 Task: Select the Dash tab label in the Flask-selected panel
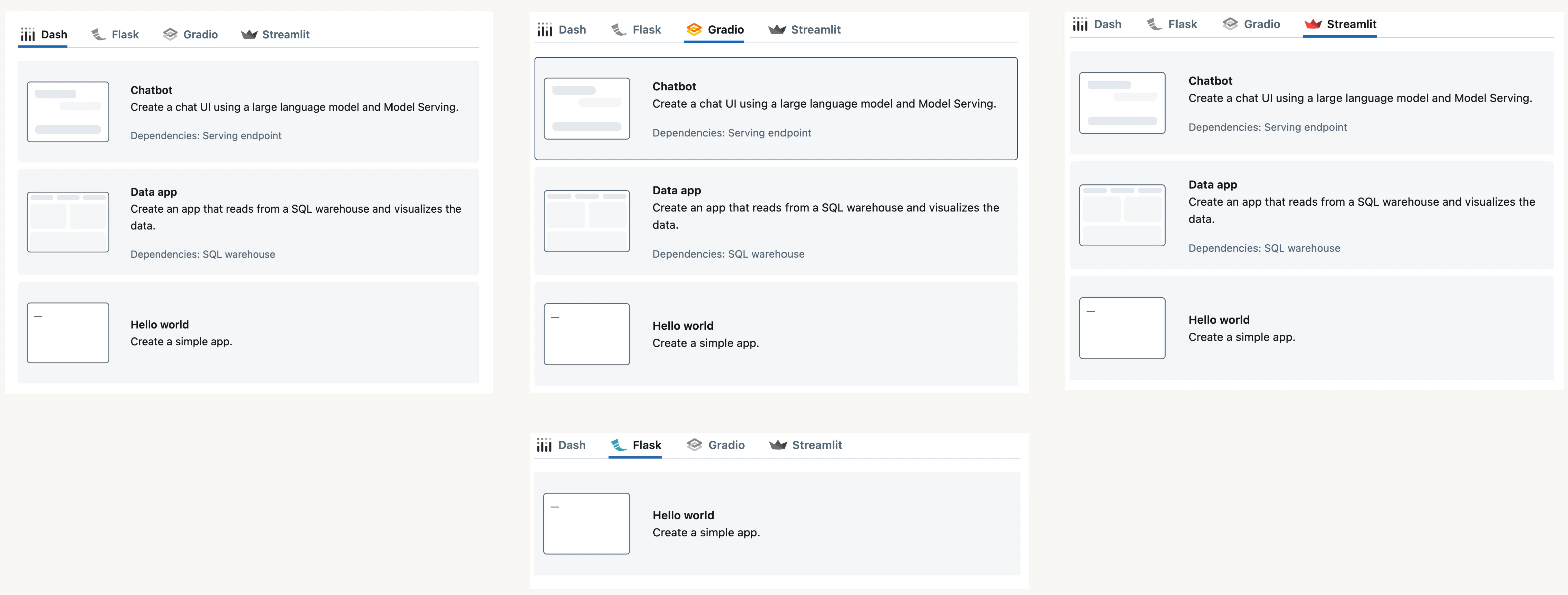click(x=572, y=445)
